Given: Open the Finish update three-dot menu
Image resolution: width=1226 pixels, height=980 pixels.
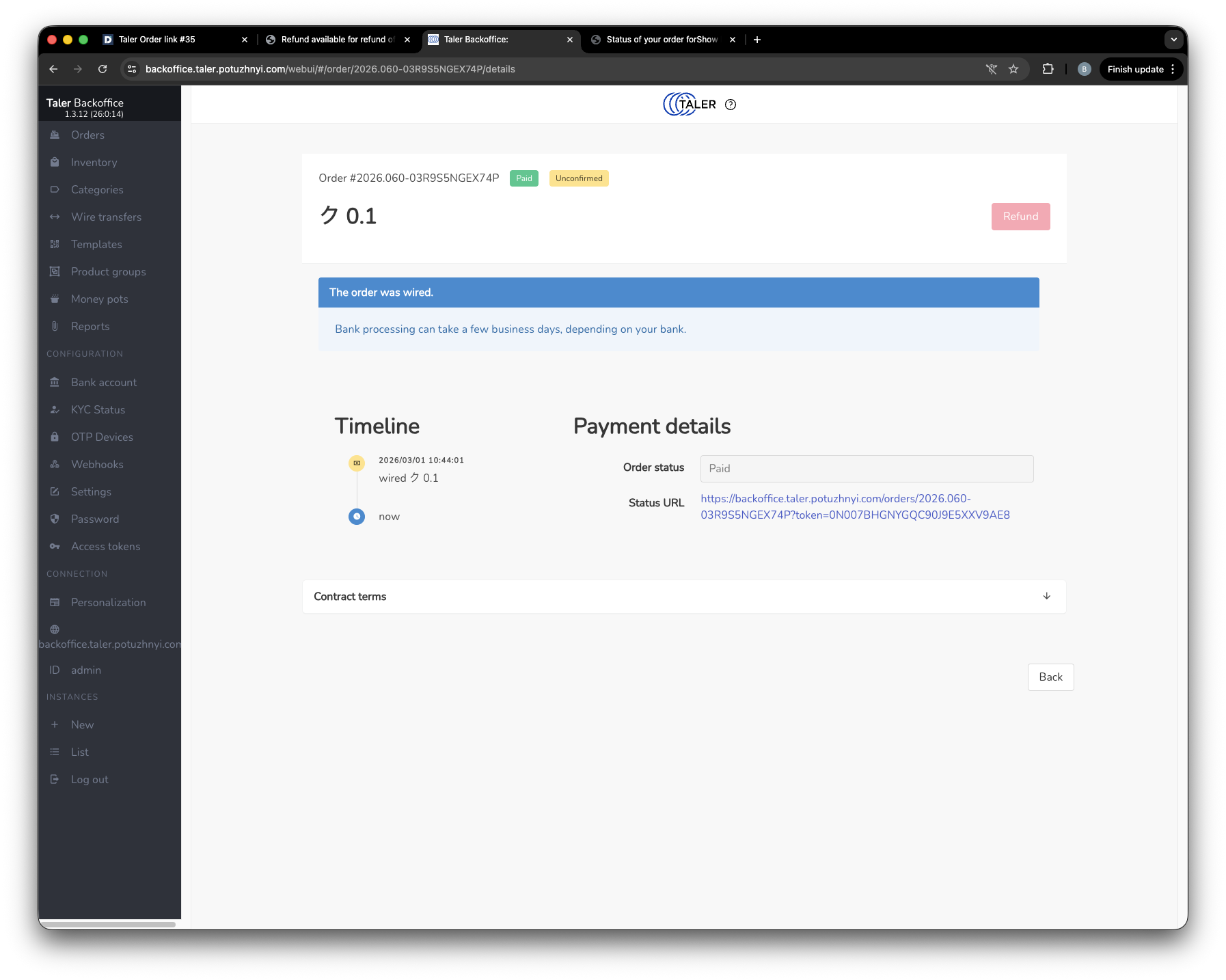Looking at the screenshot, I should [1173, 69].
